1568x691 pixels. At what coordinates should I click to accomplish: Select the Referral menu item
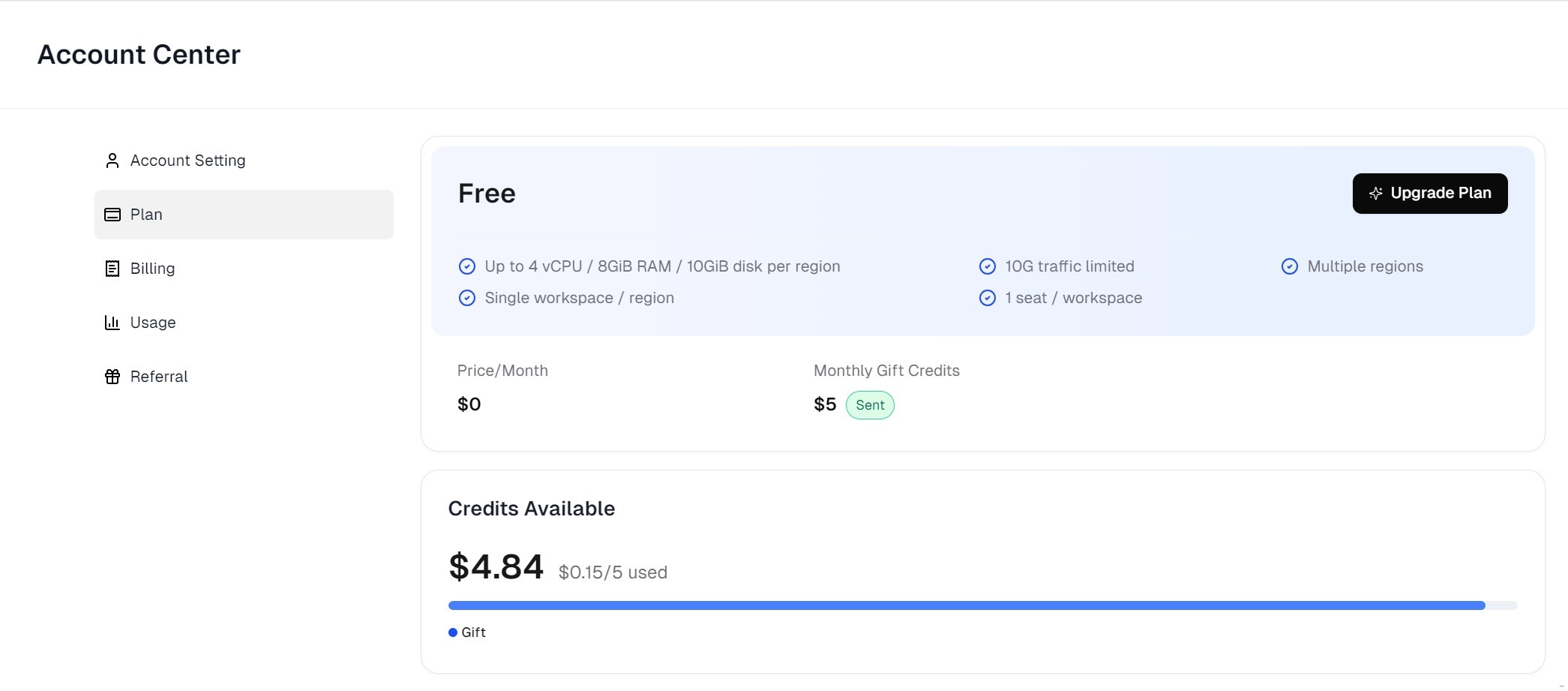(x=159, y=377)
